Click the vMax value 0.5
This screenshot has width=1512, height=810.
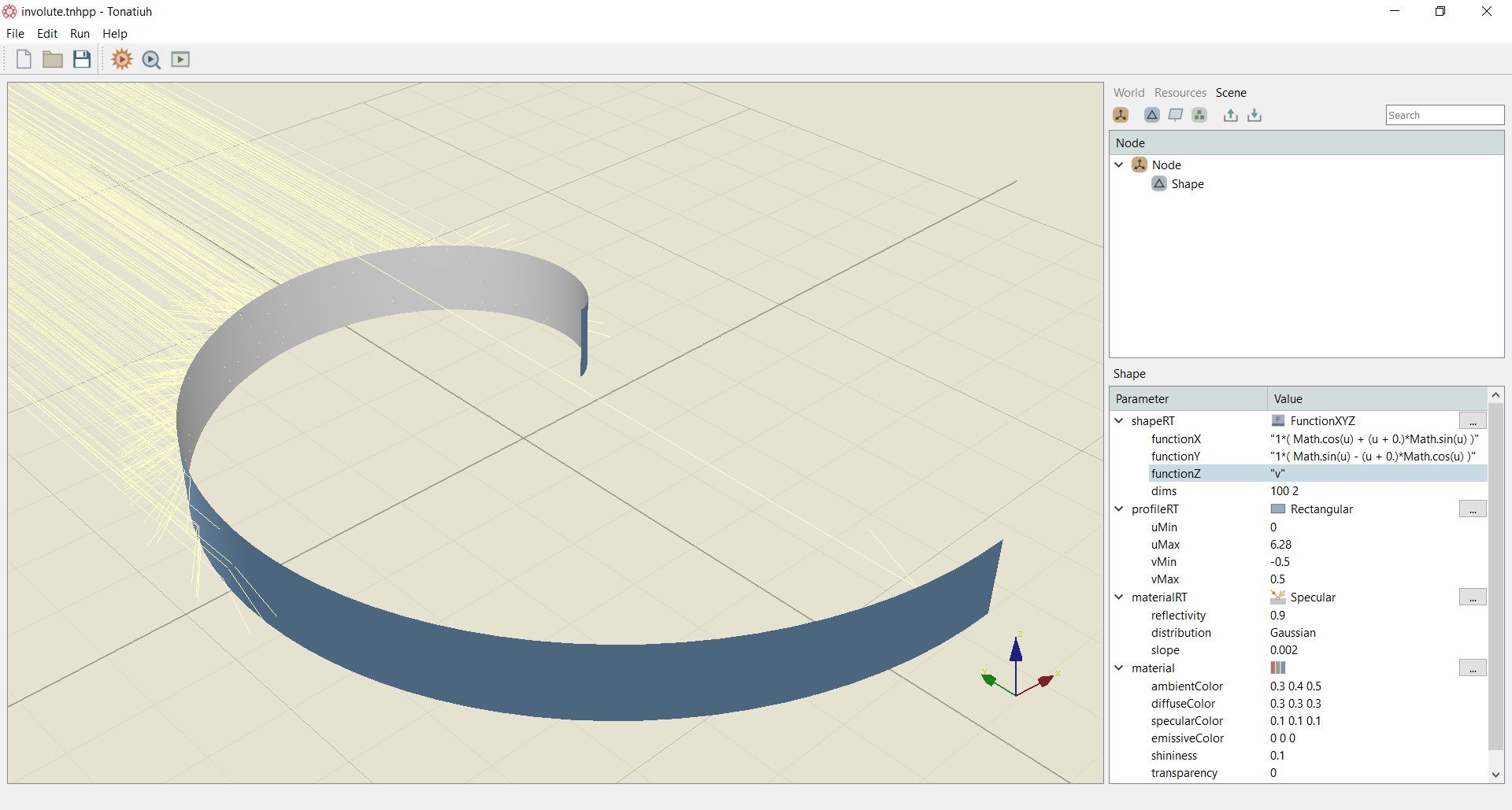tap(1277, 579)
